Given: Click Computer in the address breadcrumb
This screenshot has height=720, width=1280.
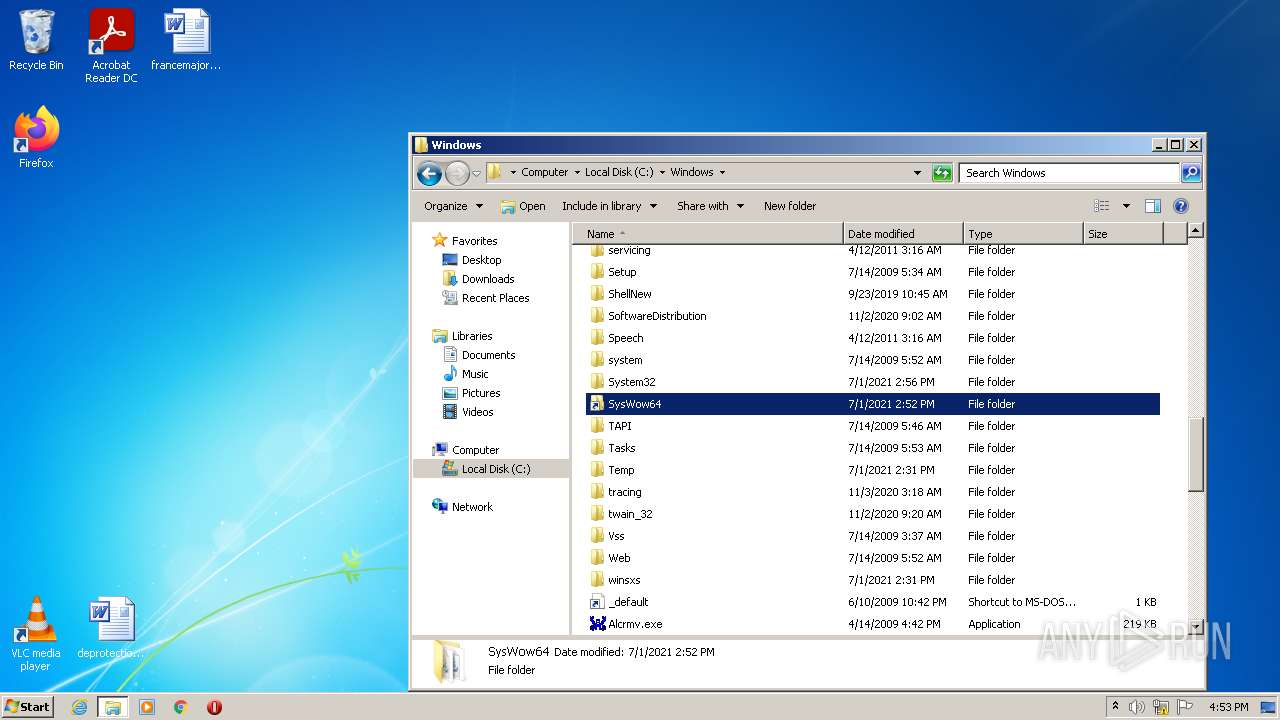Looking at the screenshot, I should [545, 172].
